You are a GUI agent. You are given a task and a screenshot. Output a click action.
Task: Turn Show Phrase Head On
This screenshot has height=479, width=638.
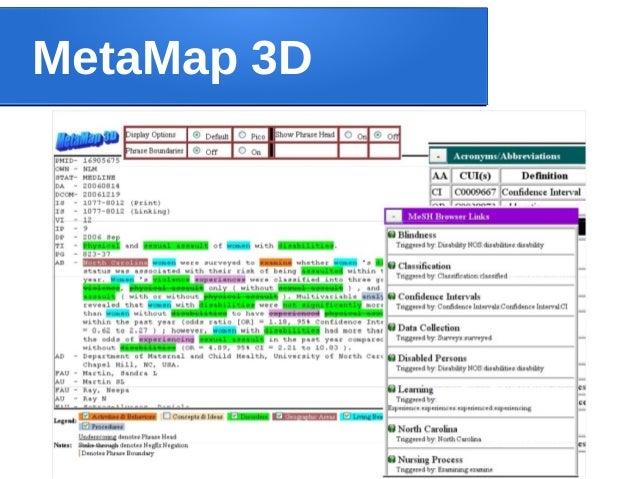pos(348,135)
